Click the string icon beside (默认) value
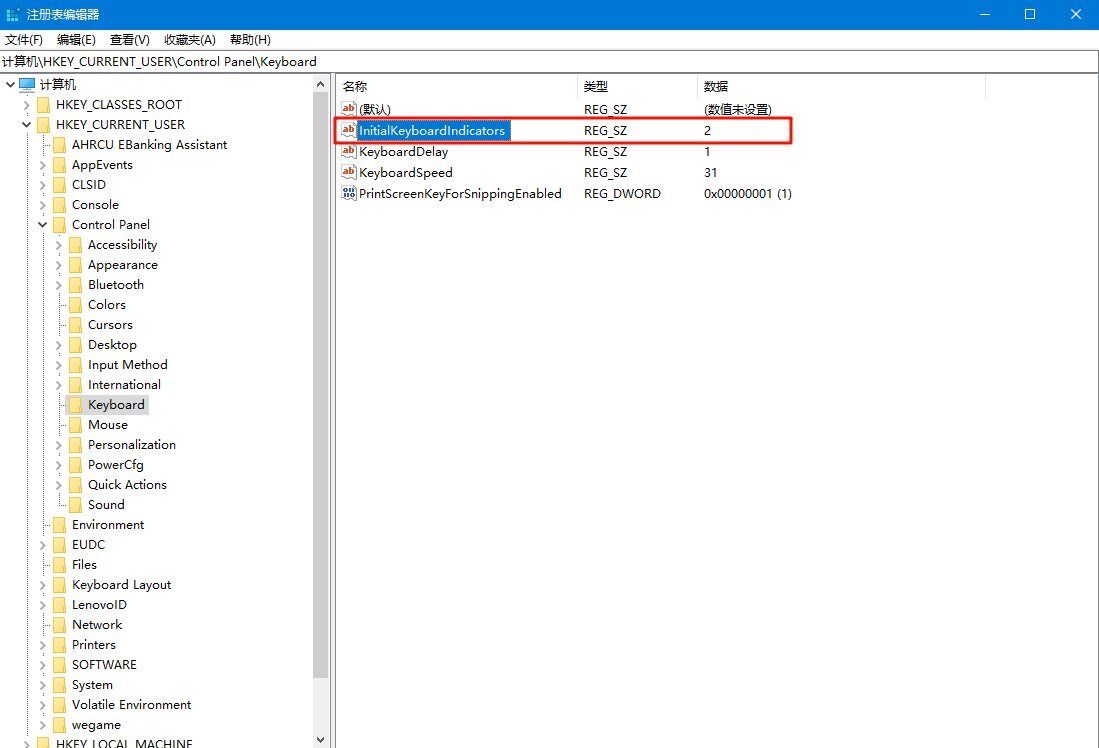The width and height of the screenshot is (1099, 748). [348, 109]
